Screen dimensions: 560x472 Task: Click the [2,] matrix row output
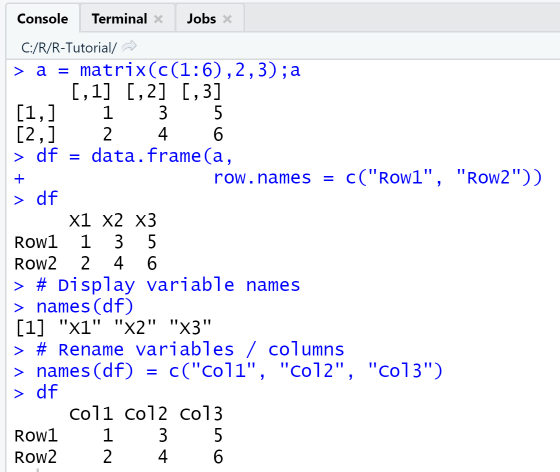point(119,135)
